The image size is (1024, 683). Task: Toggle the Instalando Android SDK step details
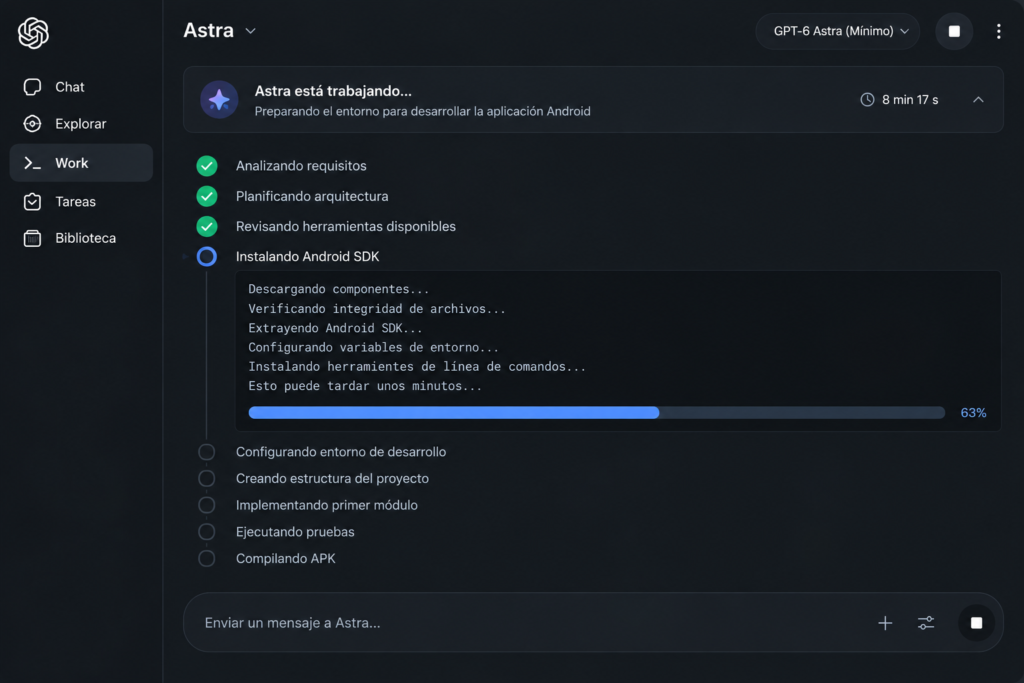point(308,257)
